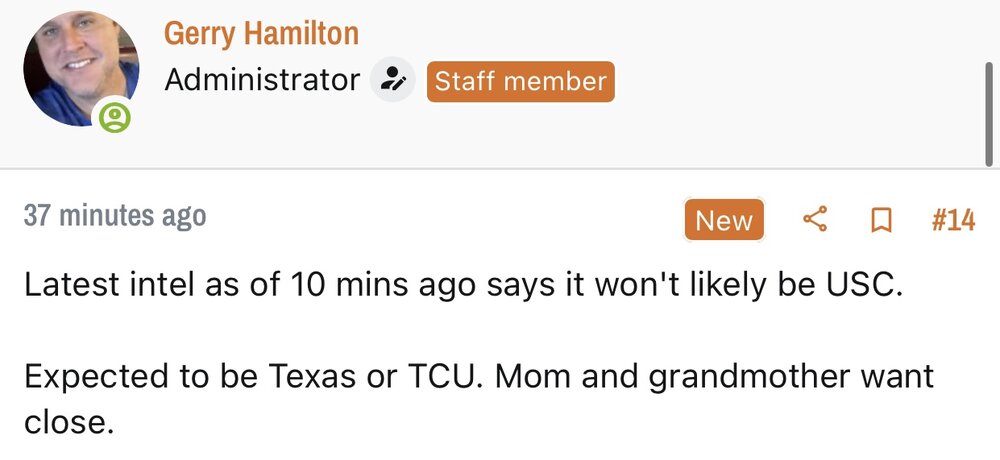Click the Staff member badge
This screenshot has width=1000, height=460.
(x=520, y=81)
